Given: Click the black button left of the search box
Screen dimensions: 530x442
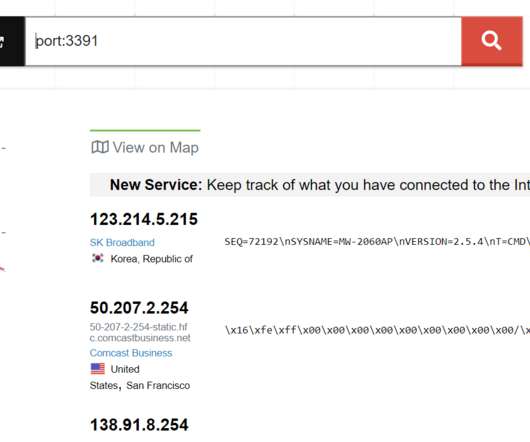Looking at the screenshot, I should pyautogui.click(x=12, y=41).
